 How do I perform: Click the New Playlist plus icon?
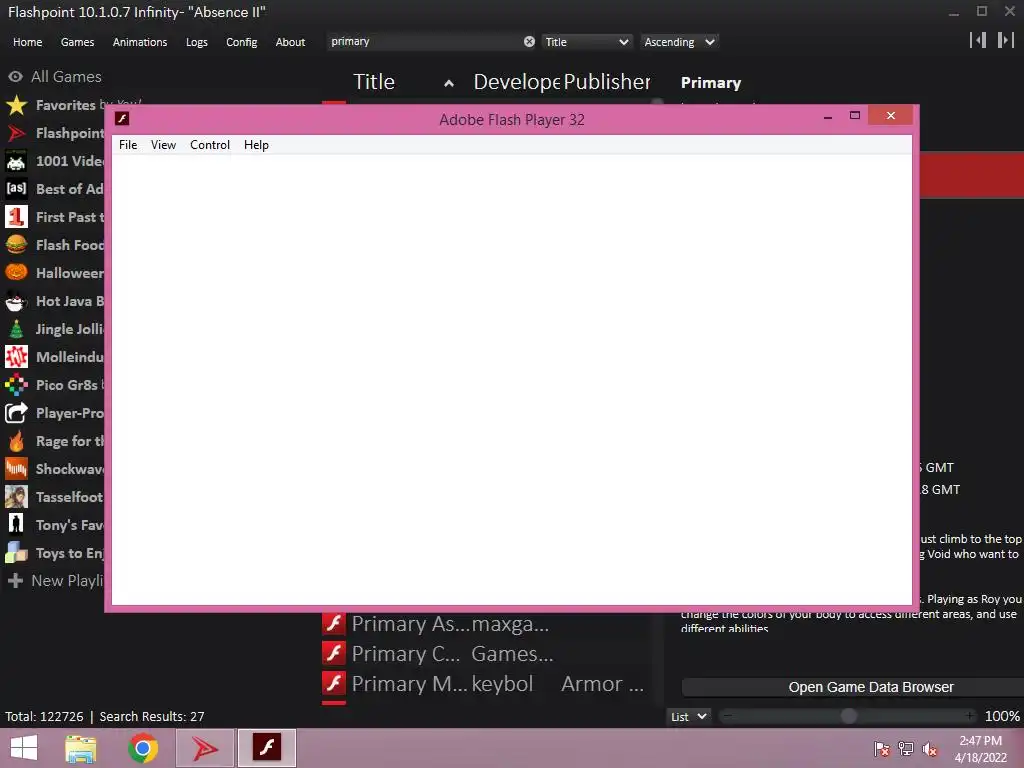(16, 581)
